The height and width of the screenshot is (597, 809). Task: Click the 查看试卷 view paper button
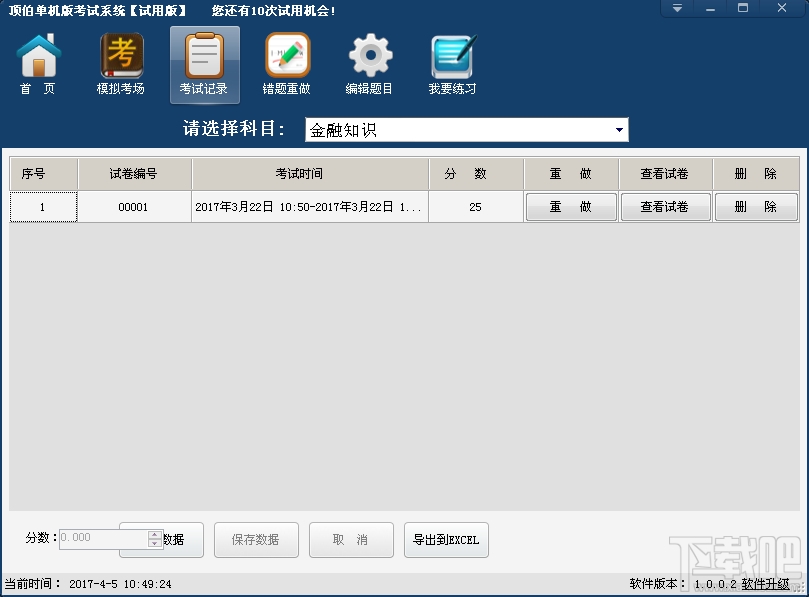(x=665, y=206)
